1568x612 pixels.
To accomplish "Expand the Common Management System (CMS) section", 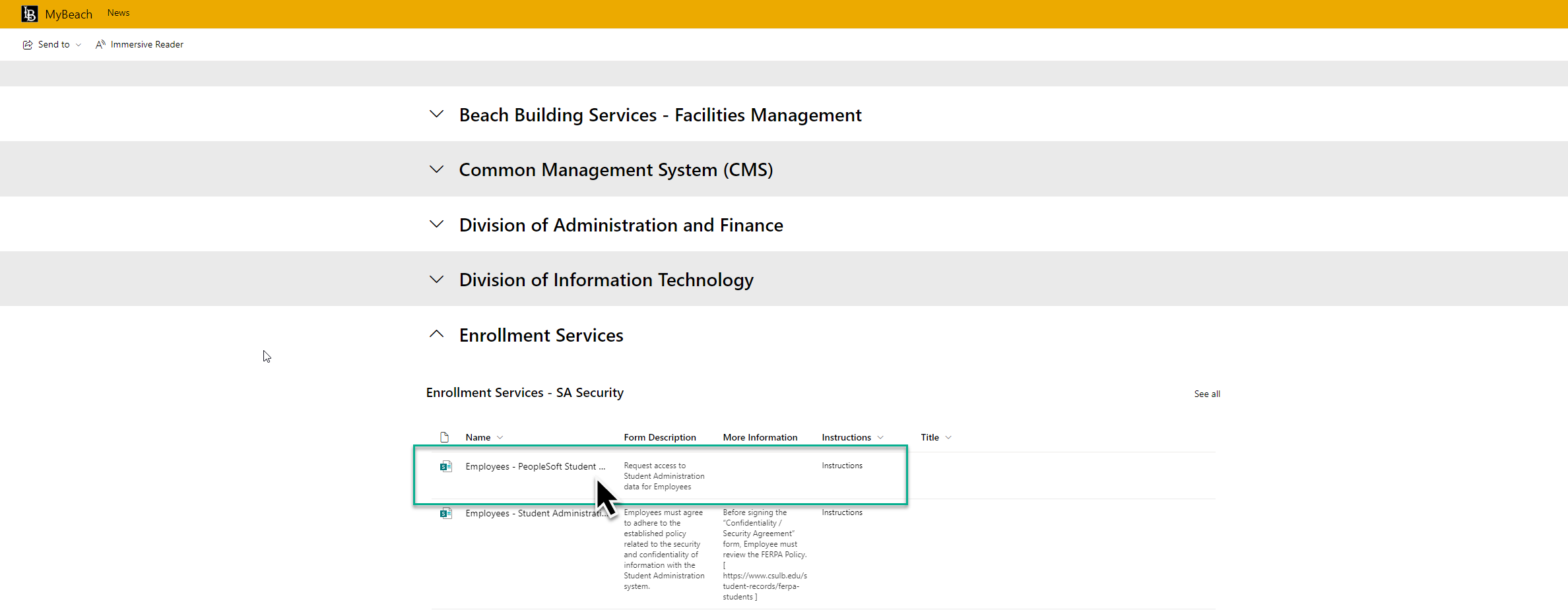I will coord(436,169).
